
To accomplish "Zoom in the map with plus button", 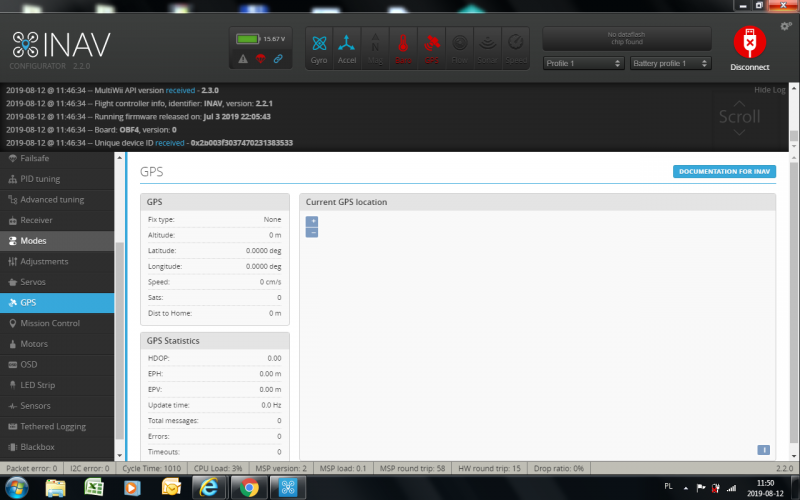I will 312,221.
